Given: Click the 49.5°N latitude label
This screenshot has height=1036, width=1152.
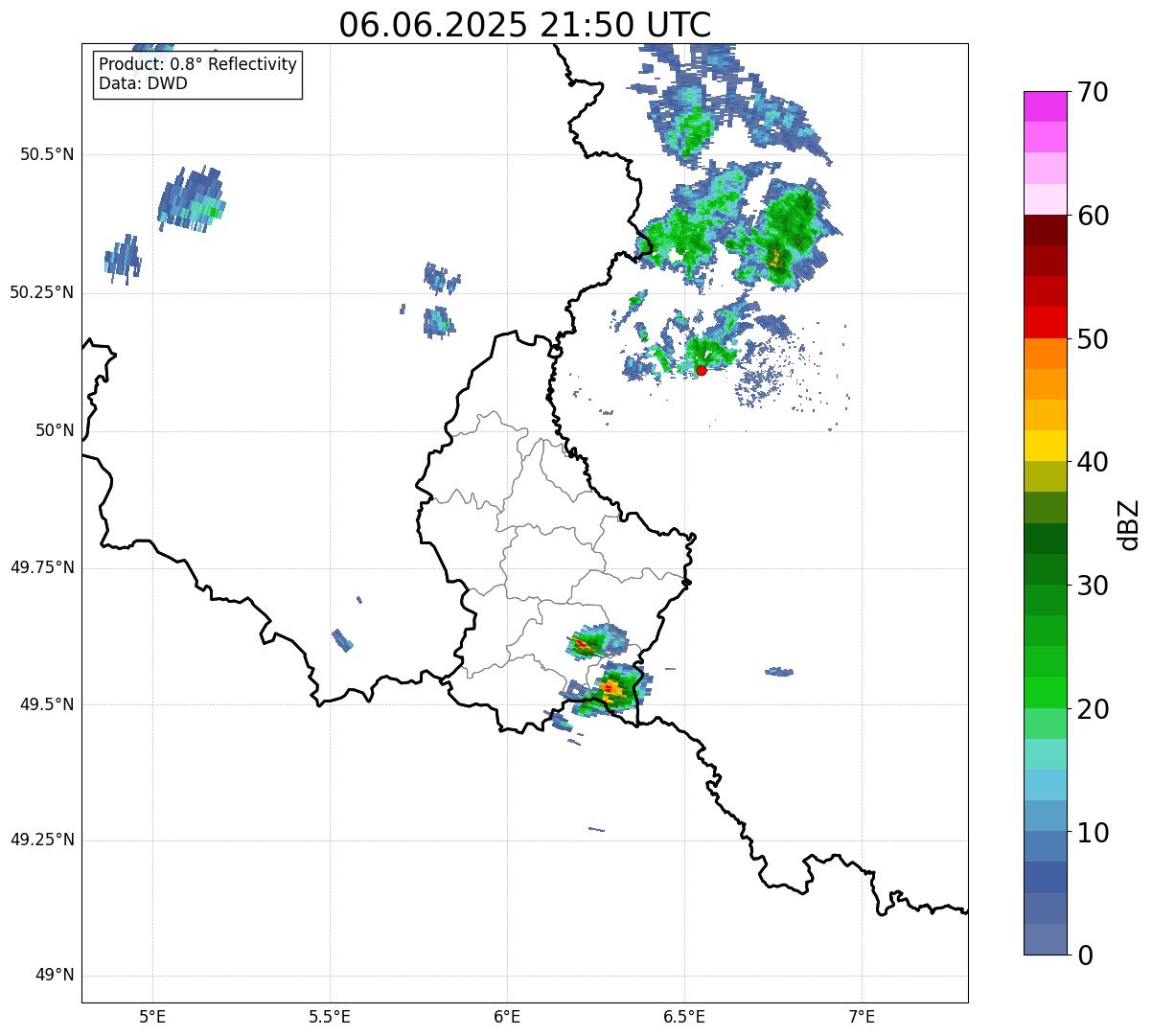Looking at the screenshot, I should 47,704.
